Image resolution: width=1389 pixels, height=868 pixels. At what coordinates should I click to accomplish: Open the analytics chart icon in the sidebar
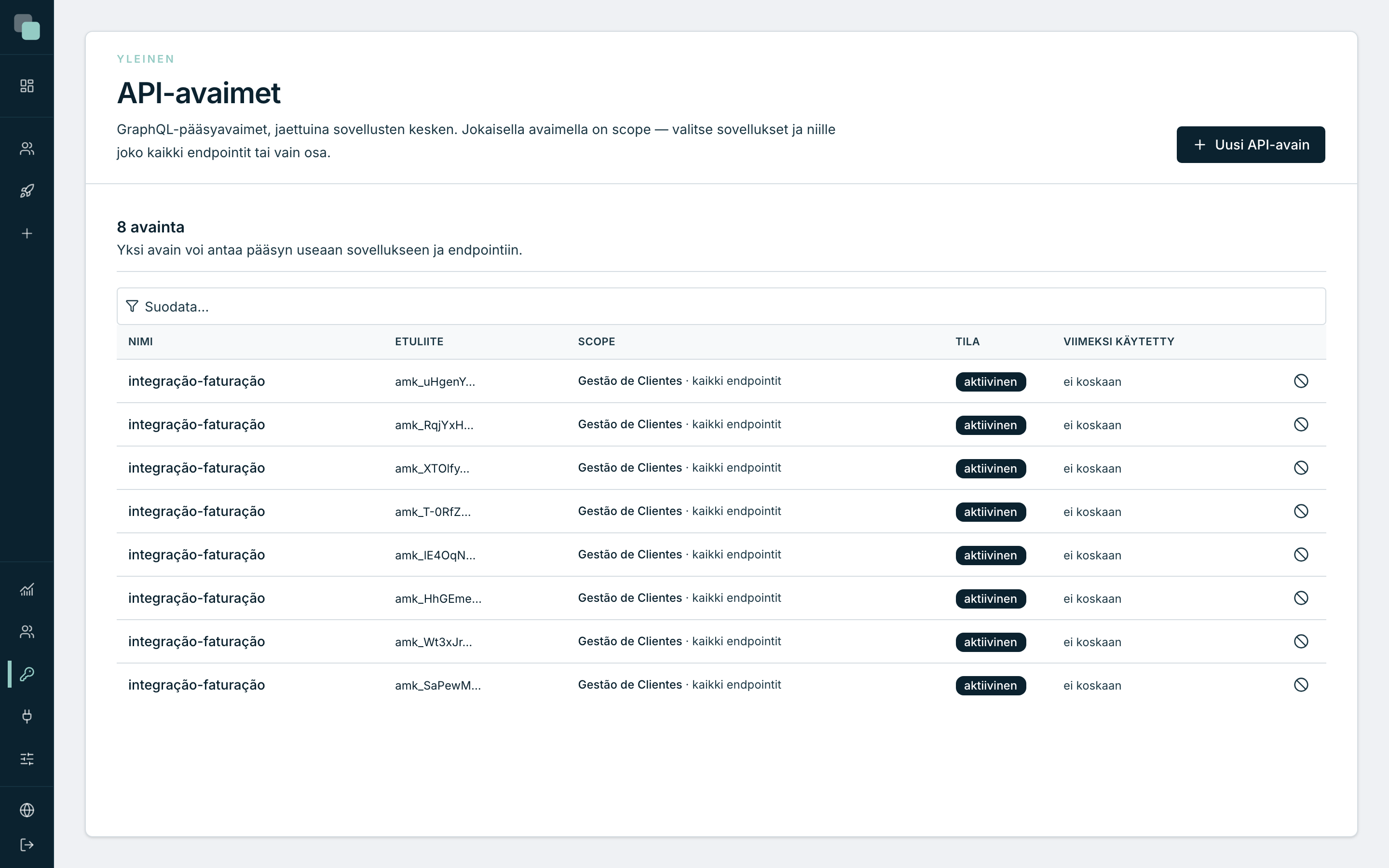[x=27, y=590]
